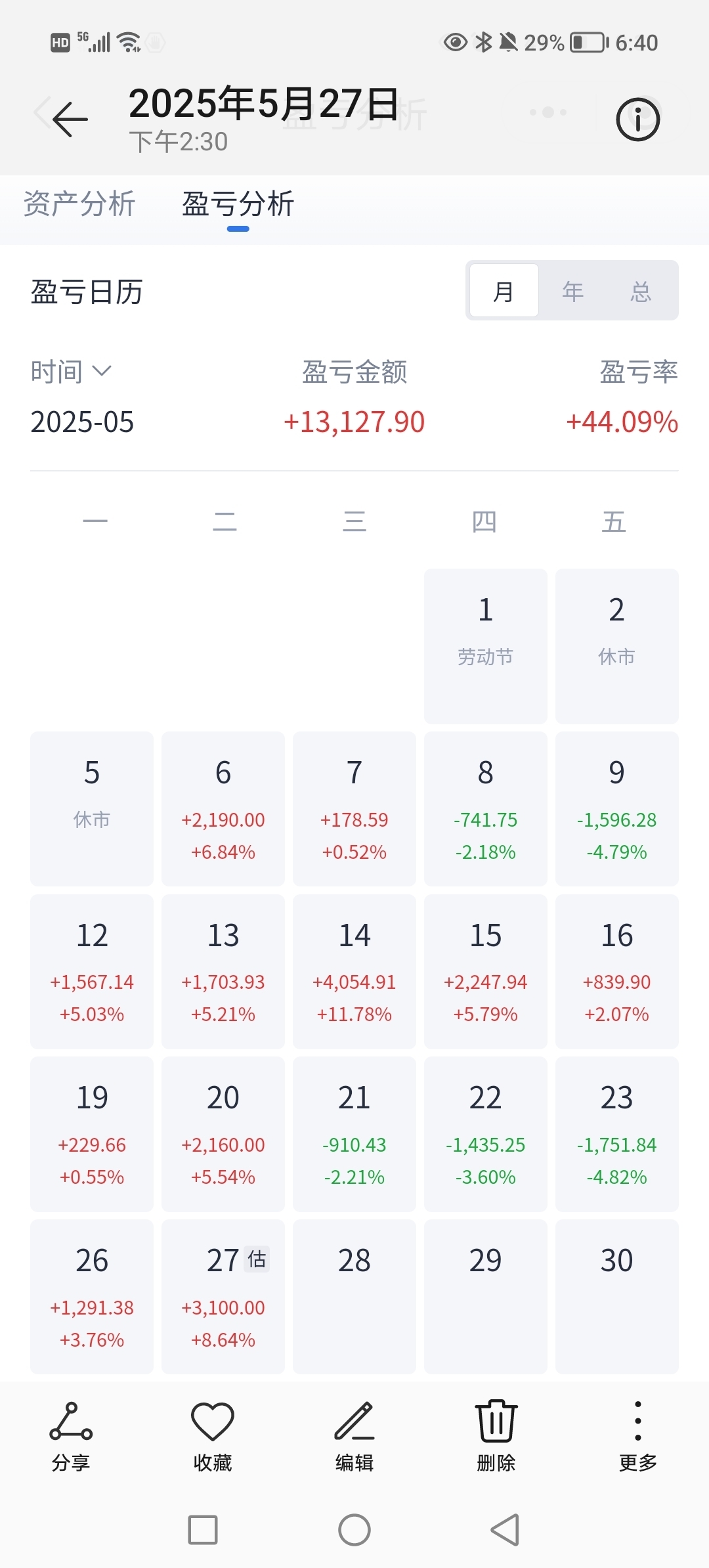Tap the 2025-05 month value
Viewport: 709px width, 1568px height.
pyautogui.click(x=82, y=422)
